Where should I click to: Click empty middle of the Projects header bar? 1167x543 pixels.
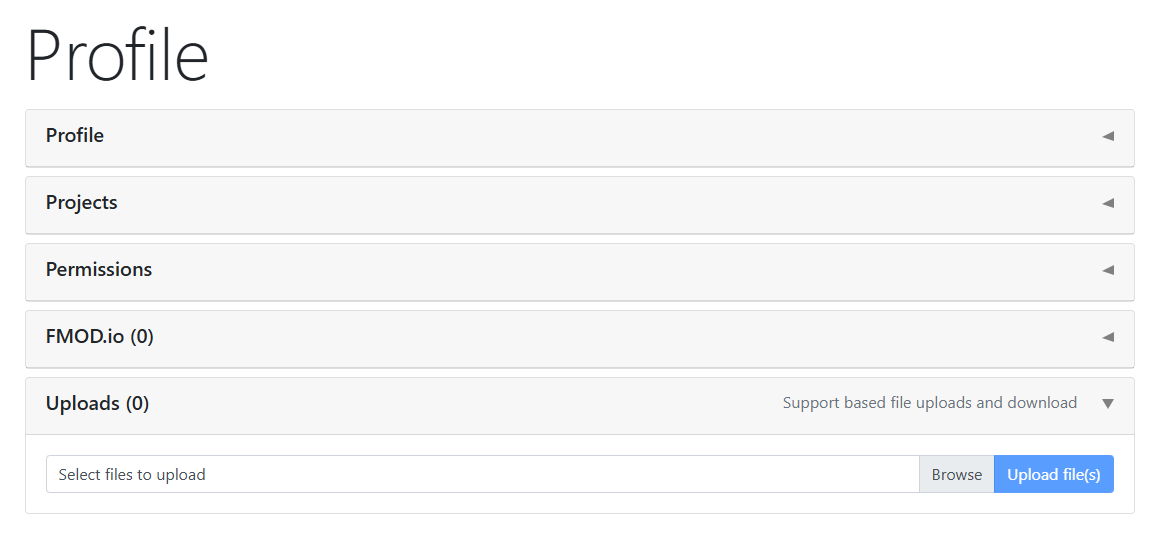tap(580, 203)
